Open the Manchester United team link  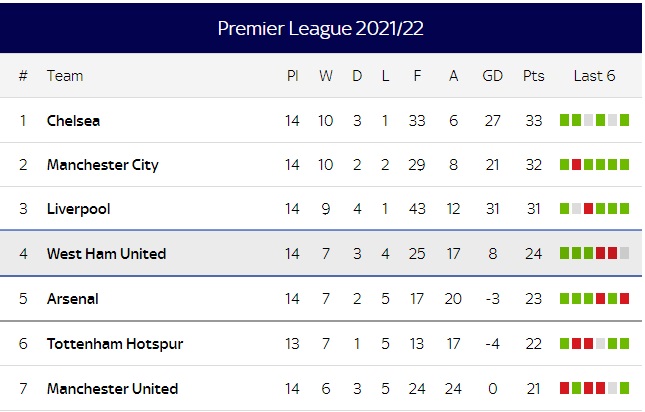(112, 389)
